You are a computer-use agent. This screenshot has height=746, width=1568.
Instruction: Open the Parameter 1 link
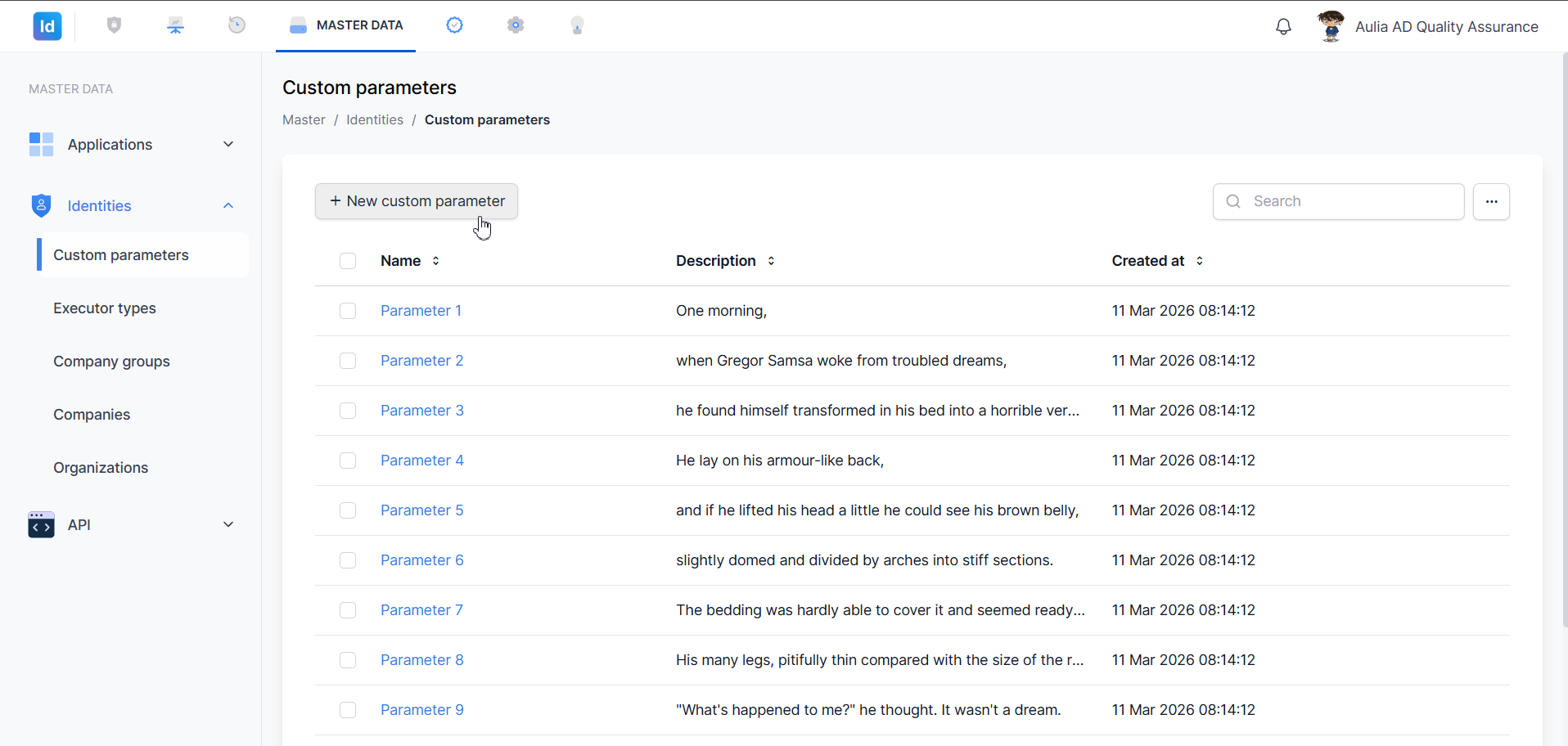click(421, 311)
